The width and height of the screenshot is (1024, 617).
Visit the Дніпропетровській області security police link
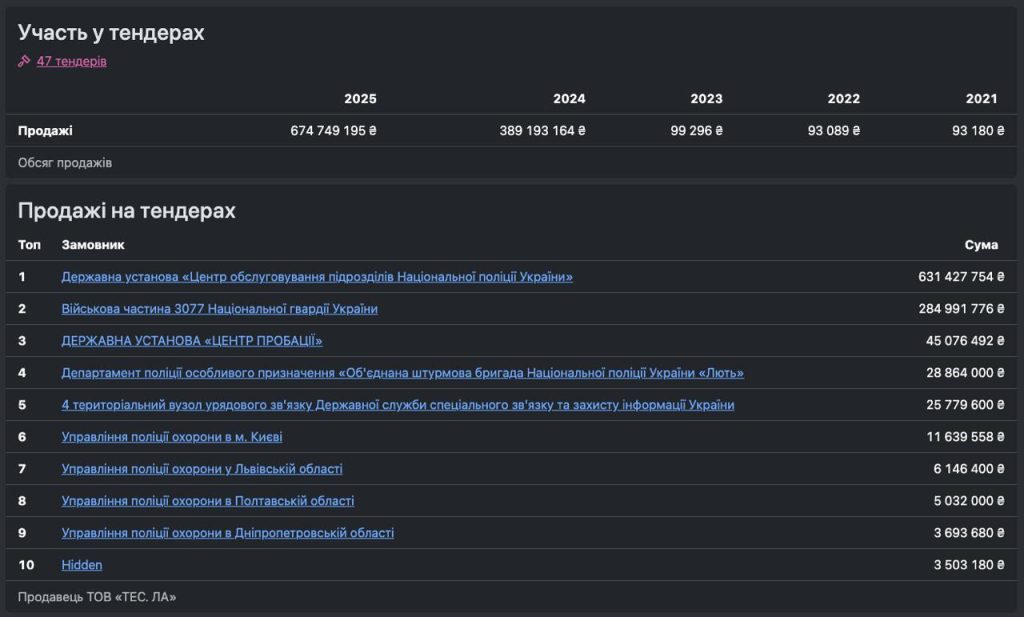pyautogui.click(x=227, y=533)
